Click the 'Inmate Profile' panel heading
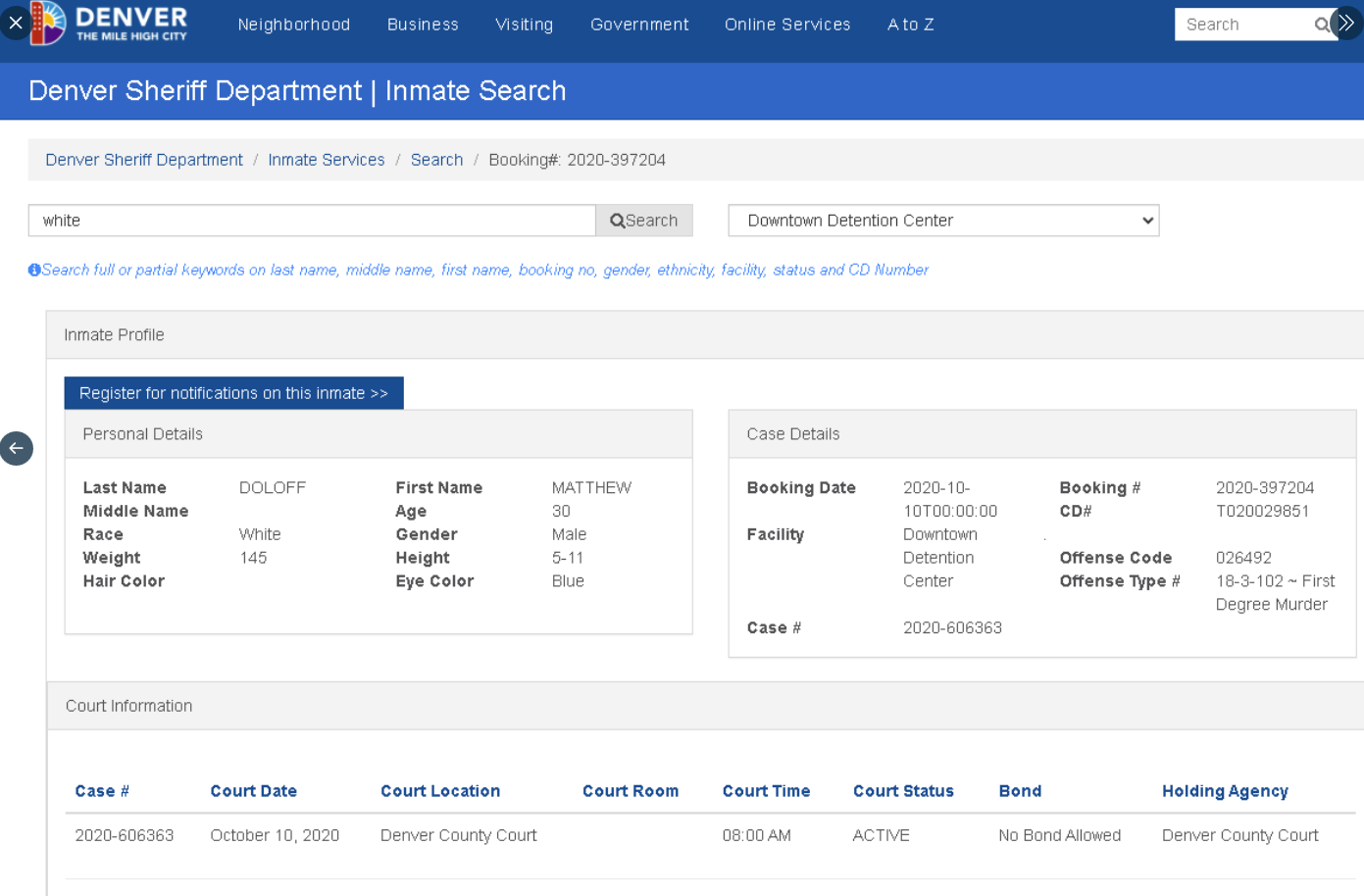 pos(114,334)
